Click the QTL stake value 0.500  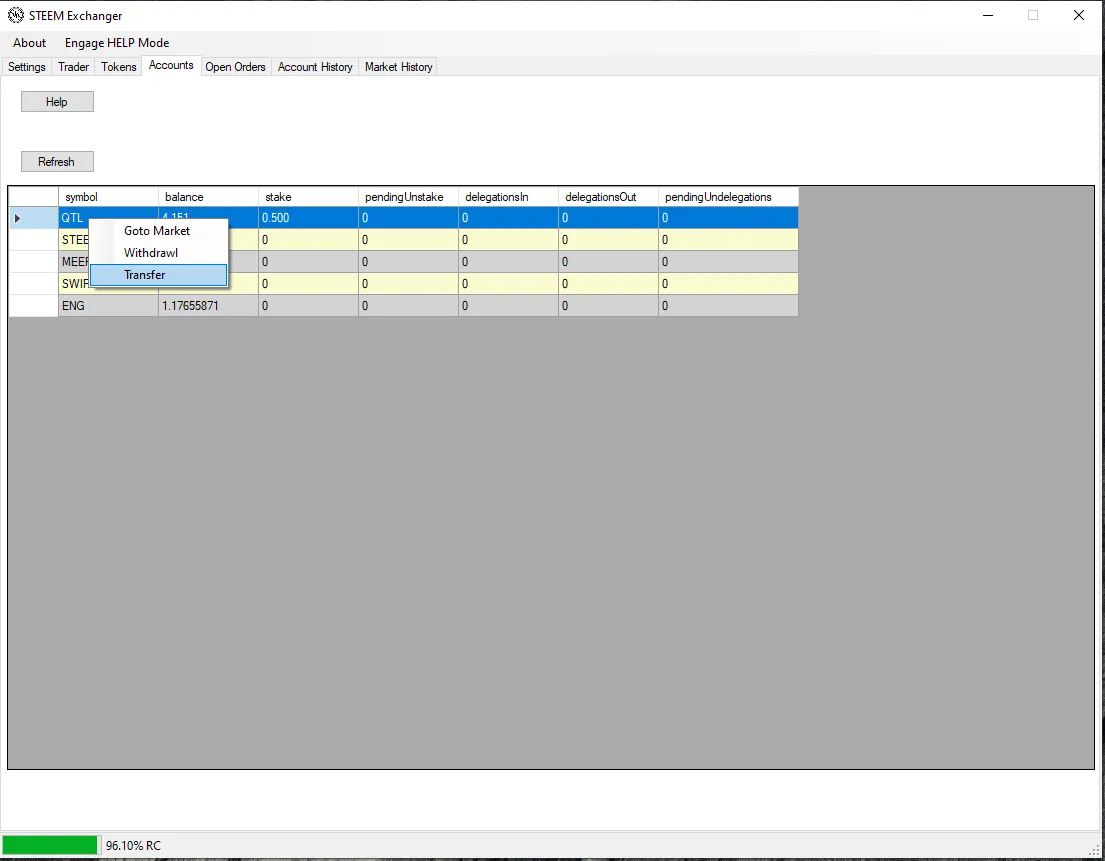tap(309, 218)
